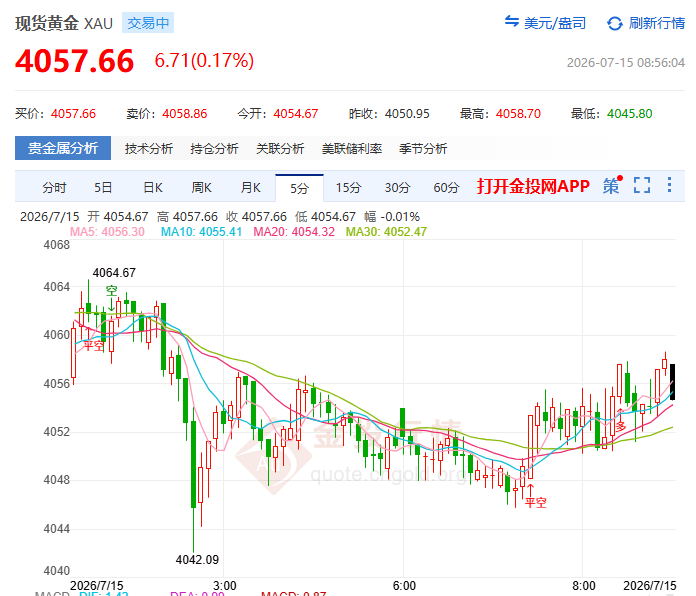Switch chart to 日K
Screen dimensions: 696x596
coord(153,188)
